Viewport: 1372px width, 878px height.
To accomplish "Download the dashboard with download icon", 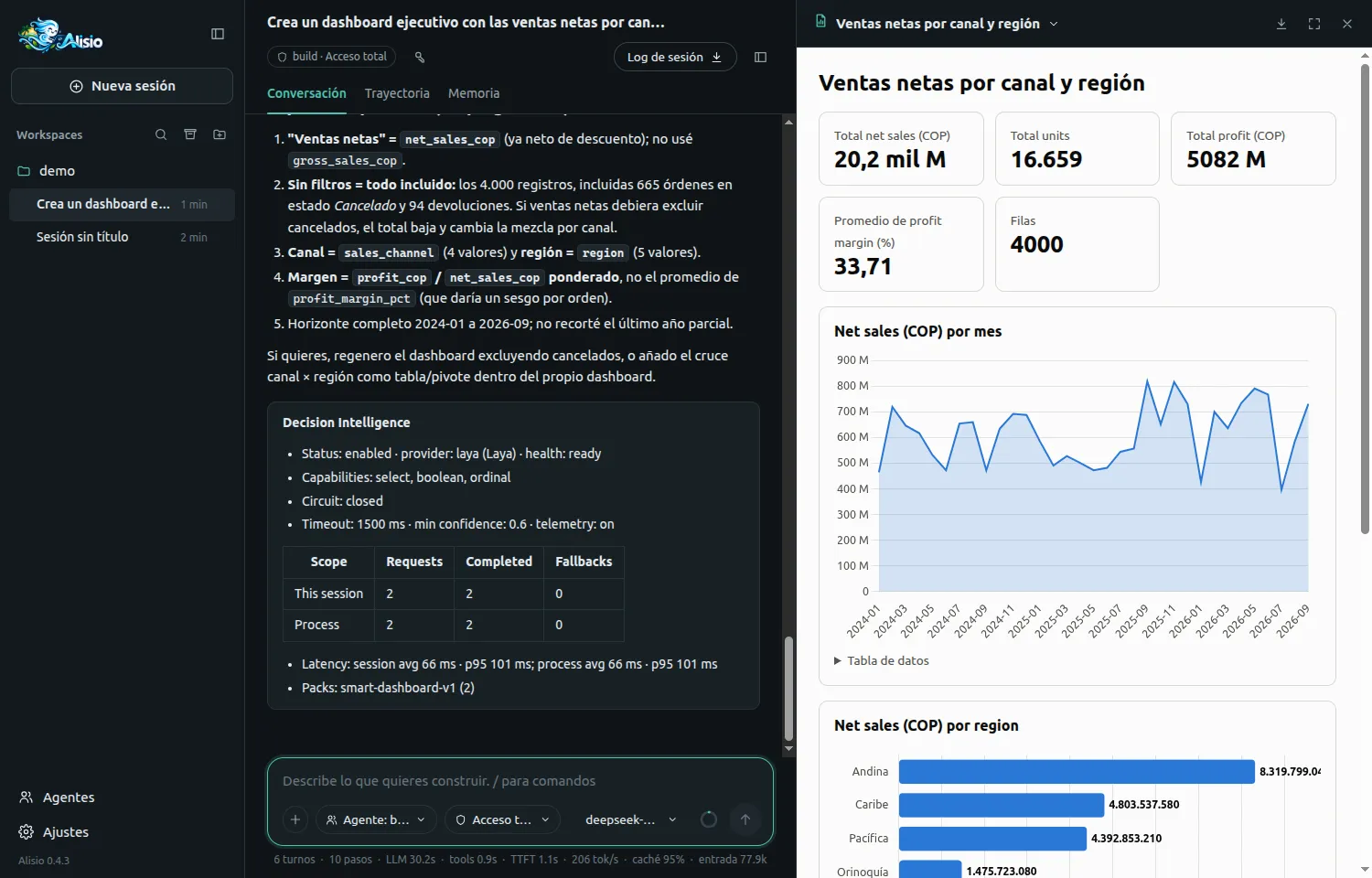I will pos(1281,24).
